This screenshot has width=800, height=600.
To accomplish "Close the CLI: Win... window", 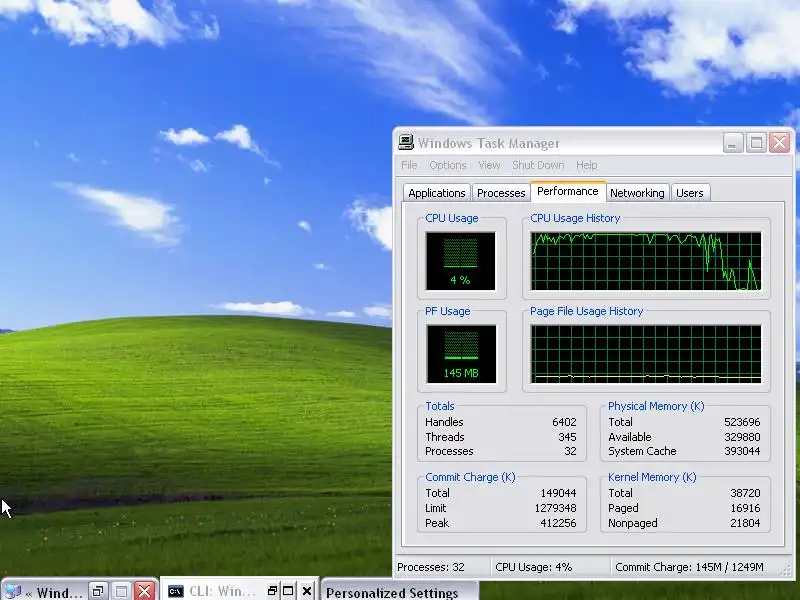I will coord(307,591).
